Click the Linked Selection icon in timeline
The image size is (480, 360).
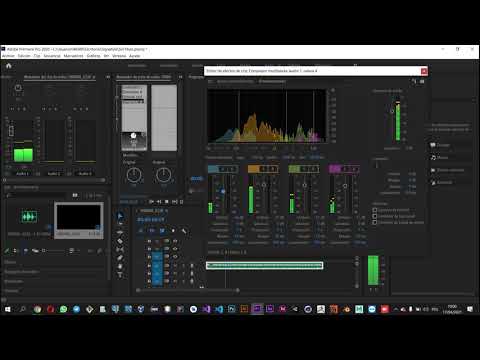(x=162, y=230)
